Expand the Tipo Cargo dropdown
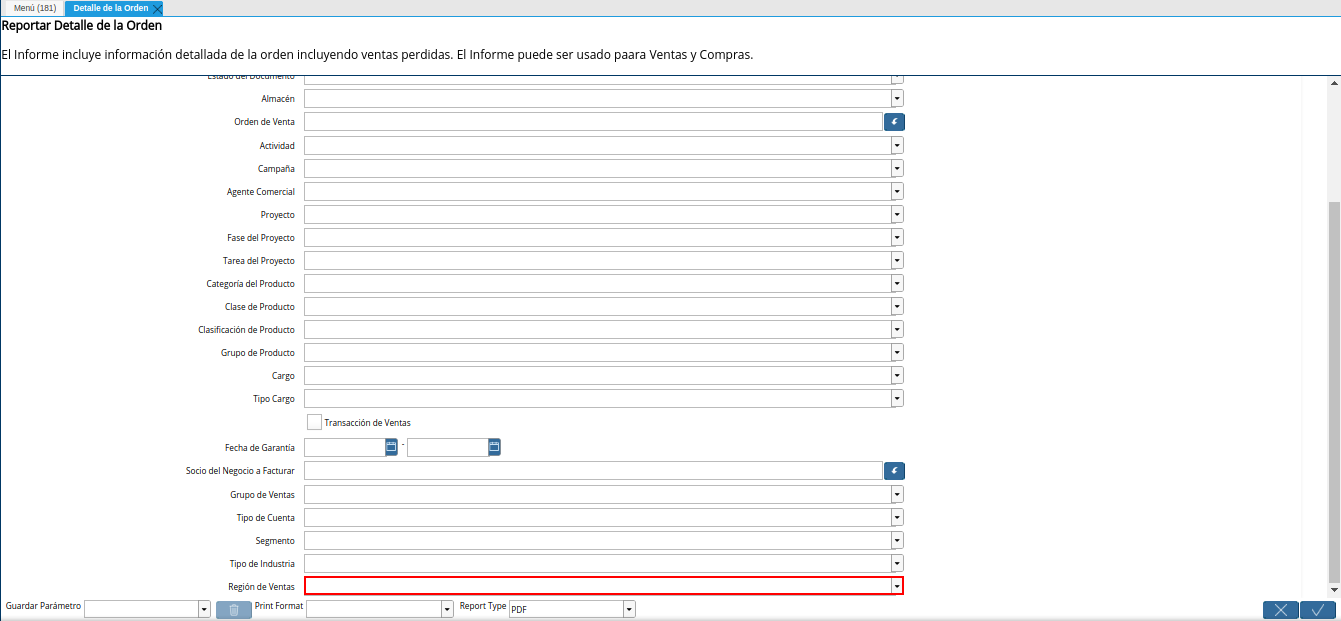 pyautogui.click(x=897, y=399)
